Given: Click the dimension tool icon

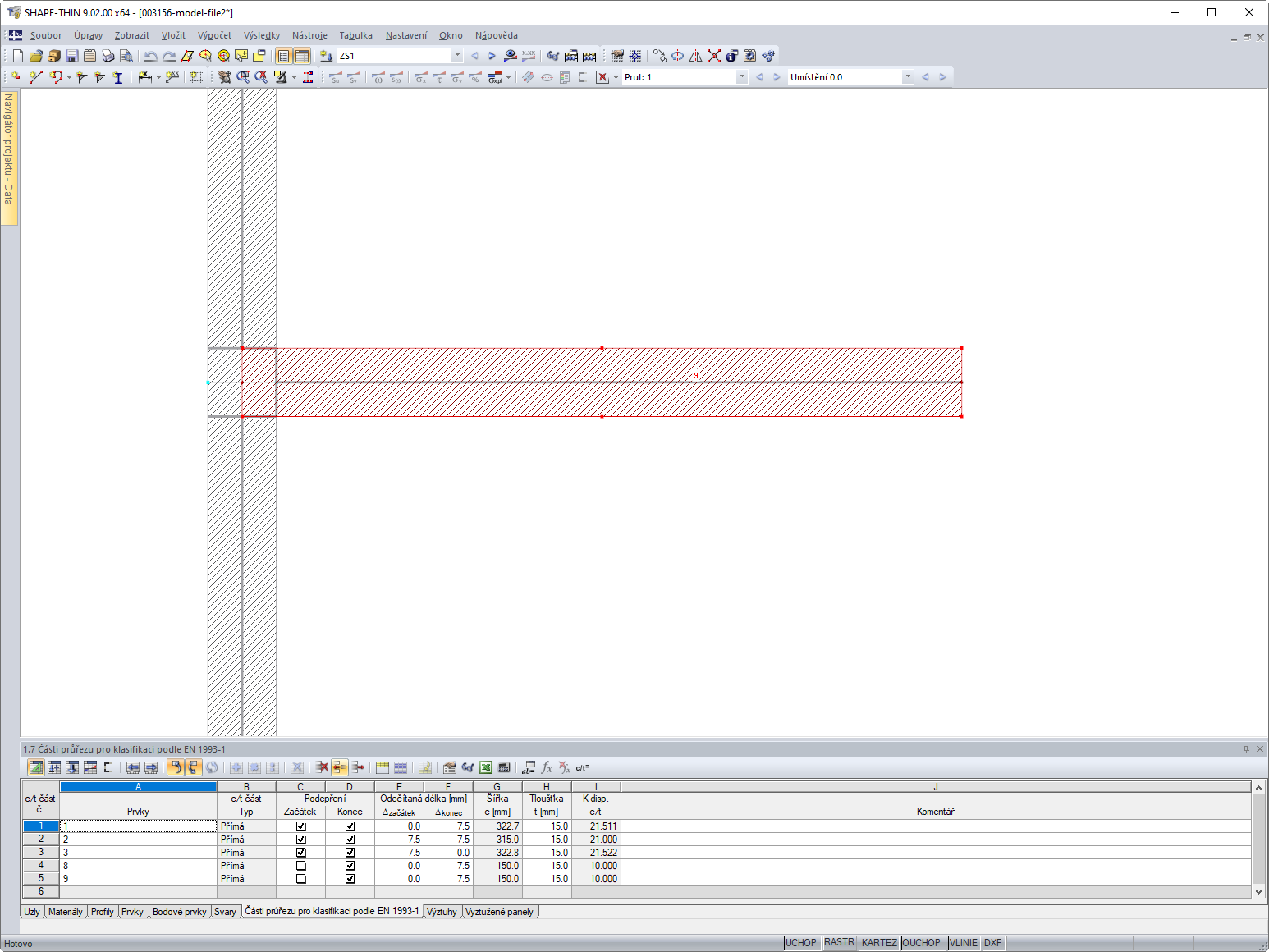Looking at the screenshot, I should coord(144,77).
